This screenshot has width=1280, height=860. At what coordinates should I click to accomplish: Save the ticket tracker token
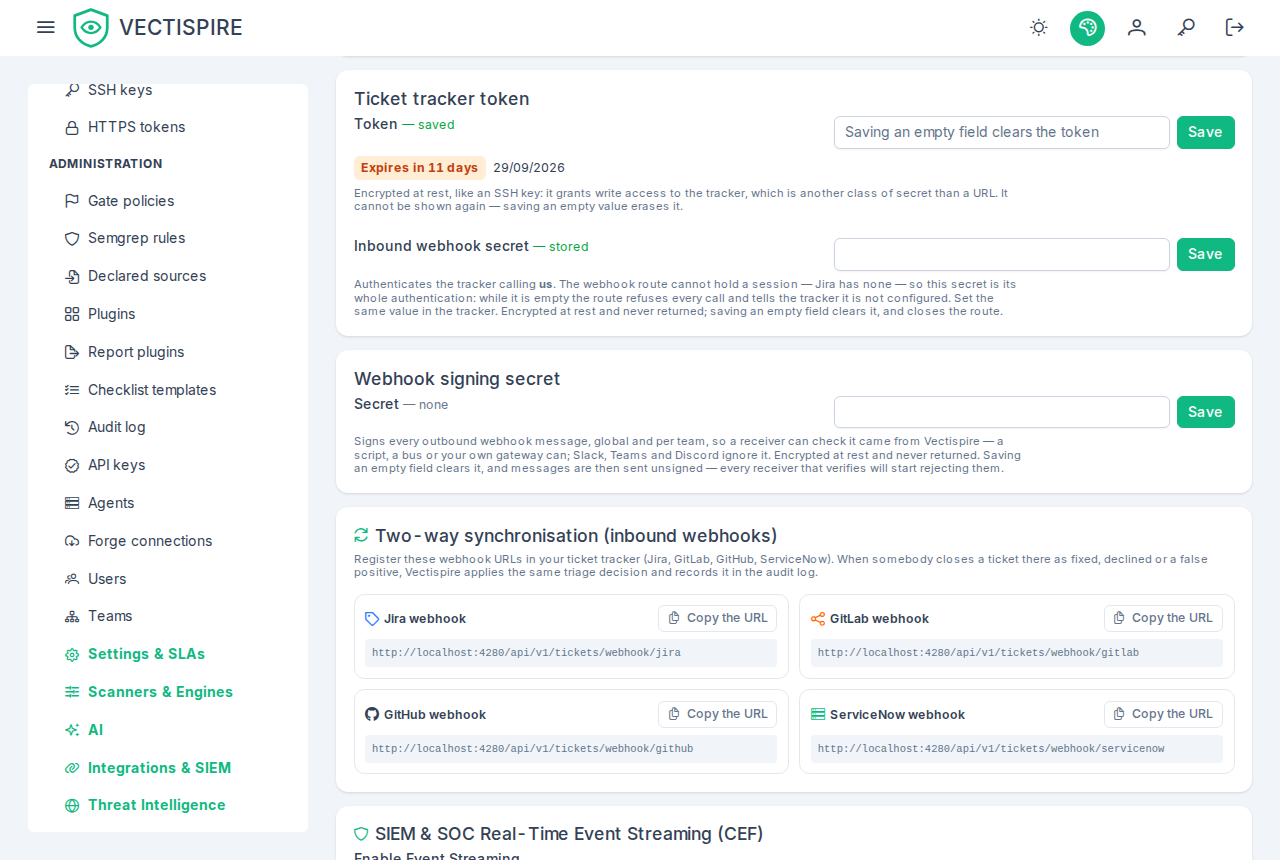pos(1206,132)
